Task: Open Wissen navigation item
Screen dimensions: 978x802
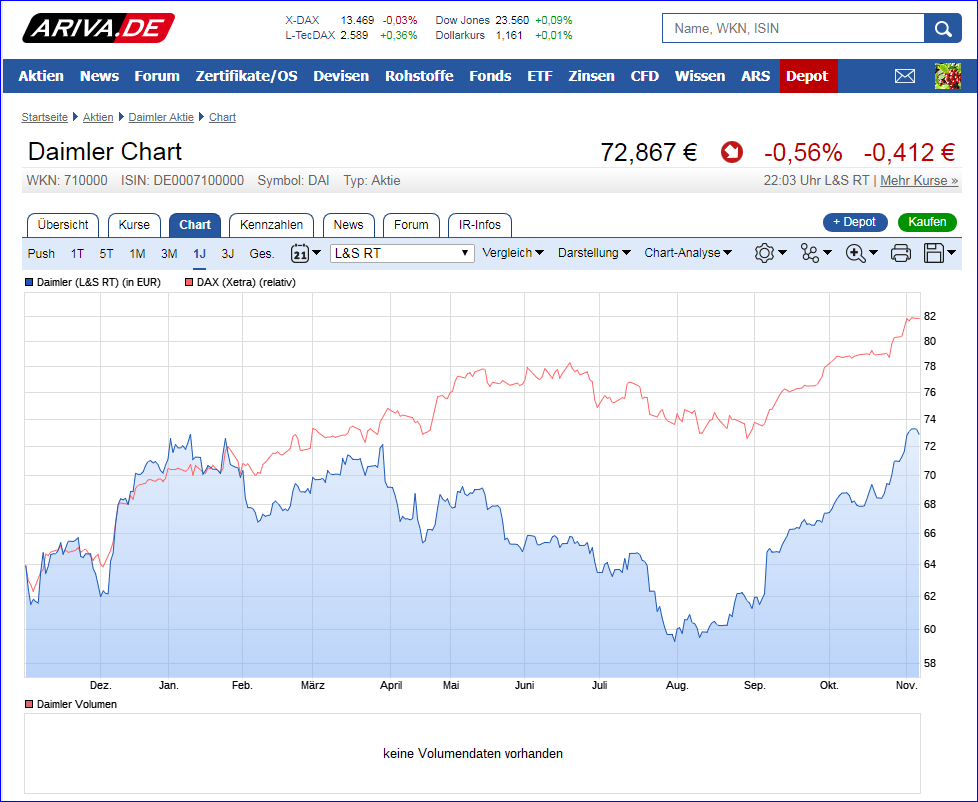Action: 700,76
